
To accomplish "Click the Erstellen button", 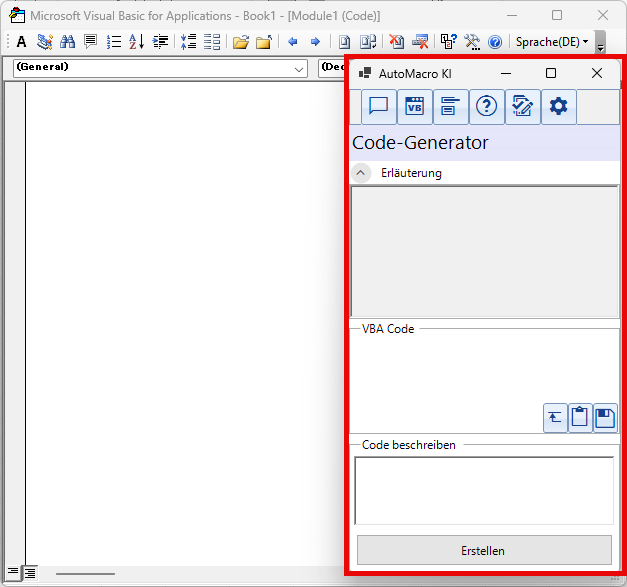I will point(484,550).
